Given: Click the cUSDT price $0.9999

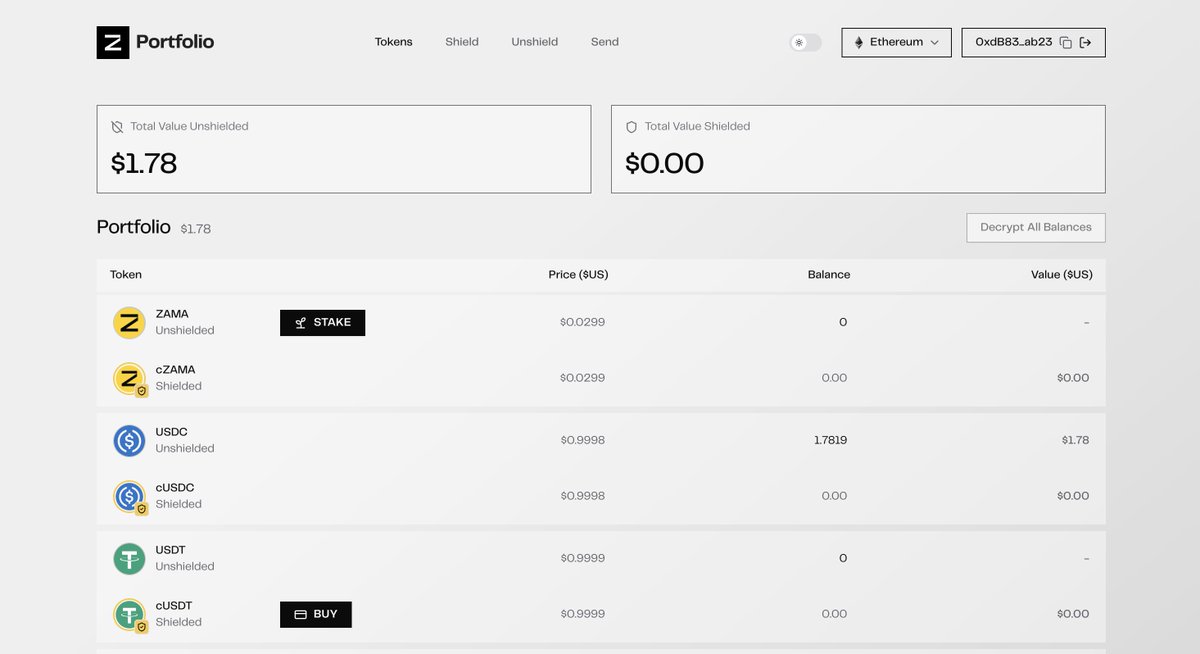Looking at the screenshot, I should click(x=582, y=614).
